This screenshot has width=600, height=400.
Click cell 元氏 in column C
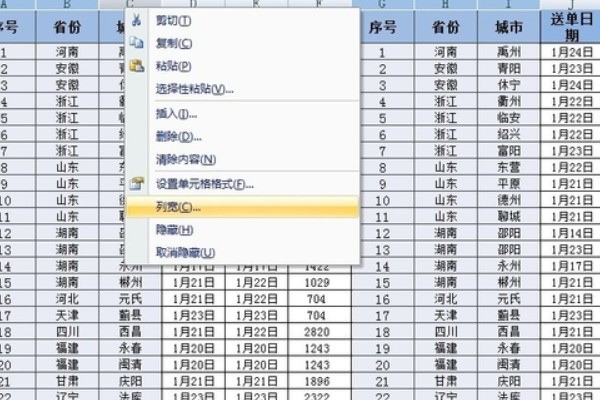(130, 299)
